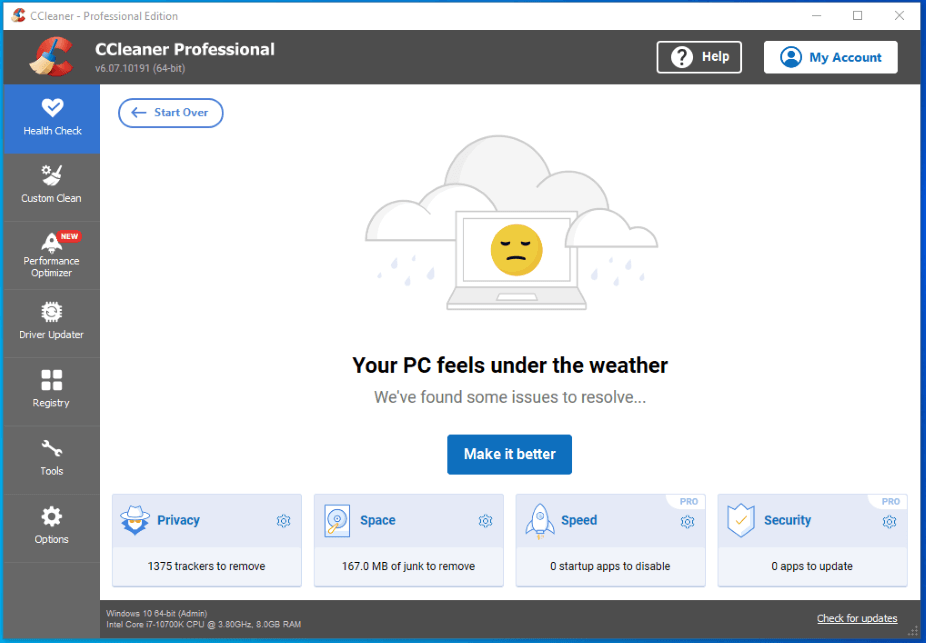Close the CCleaner window

(x=899, y=15)
